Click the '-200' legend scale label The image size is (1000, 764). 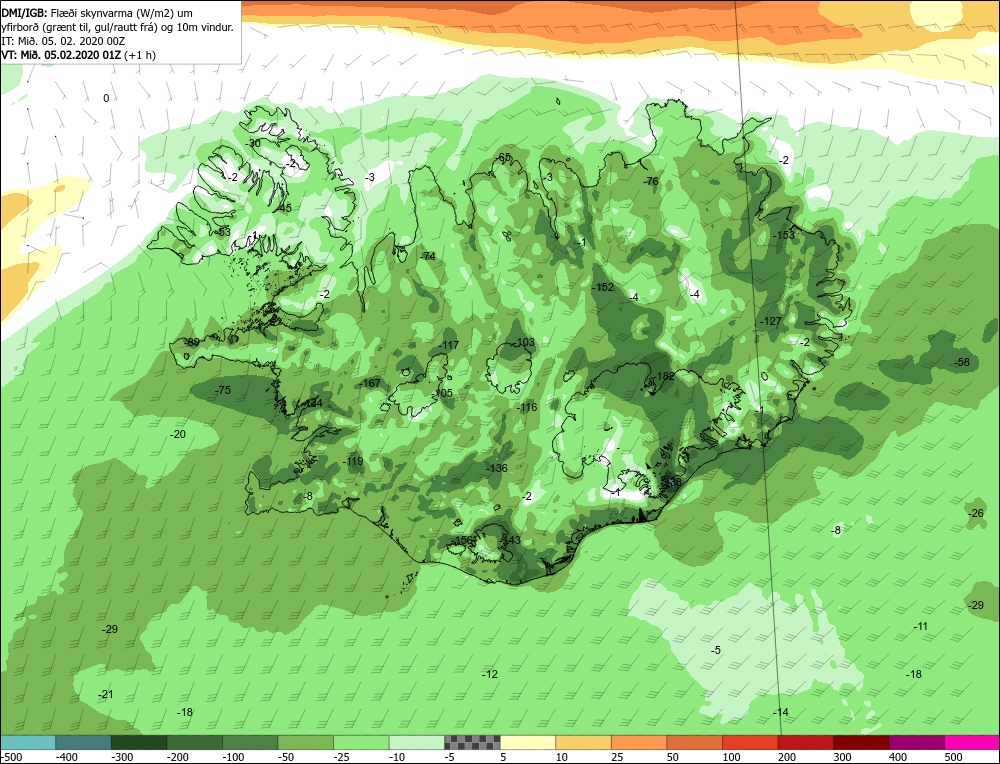(178, 757)
